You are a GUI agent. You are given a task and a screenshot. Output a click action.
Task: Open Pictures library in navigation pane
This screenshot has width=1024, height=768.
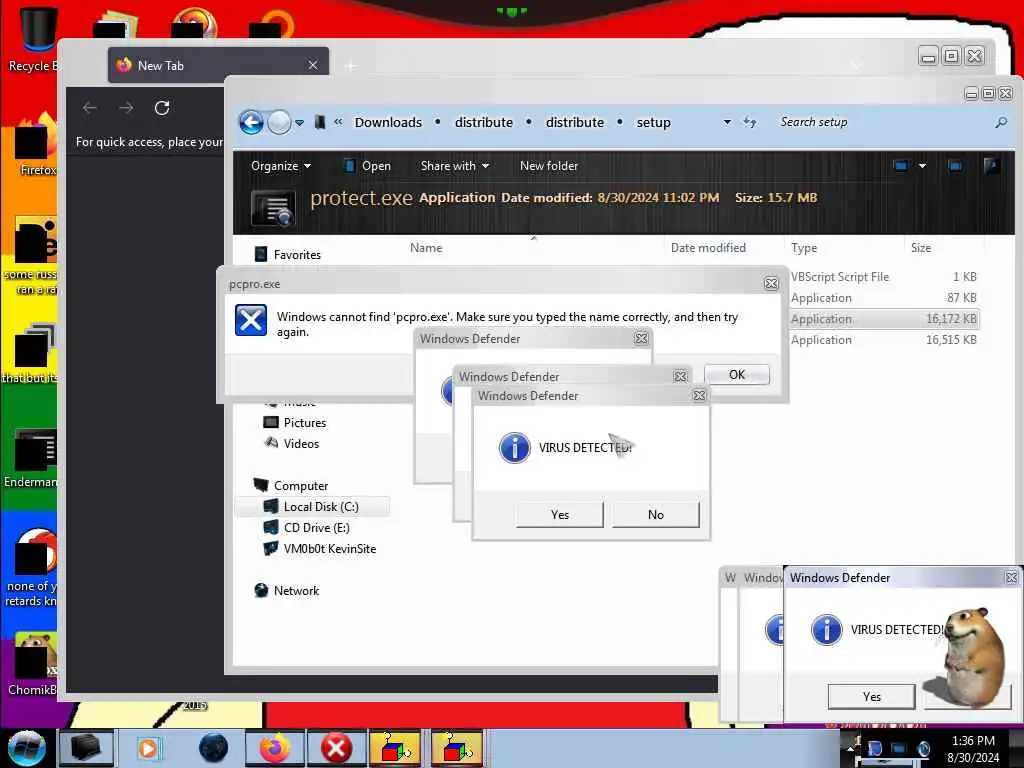(295, 423)
